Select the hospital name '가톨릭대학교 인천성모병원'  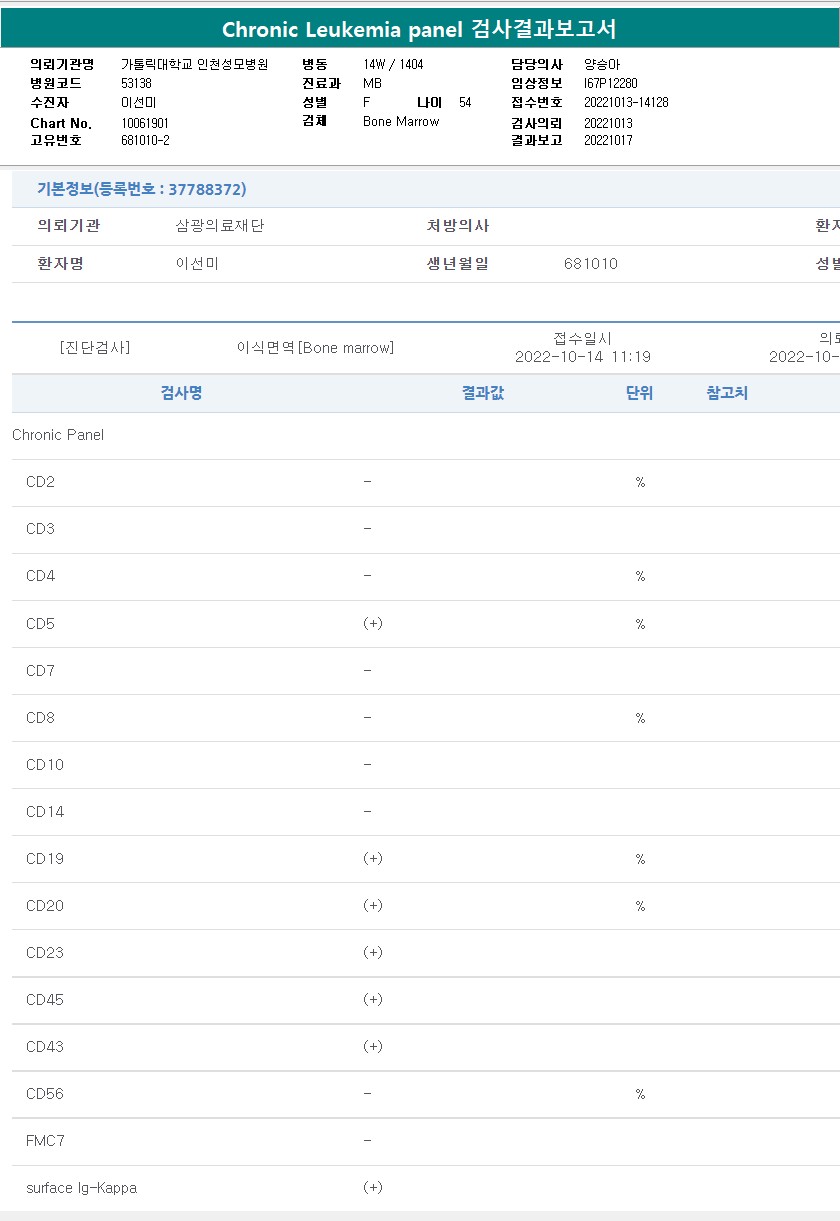[x=195, y=64]
